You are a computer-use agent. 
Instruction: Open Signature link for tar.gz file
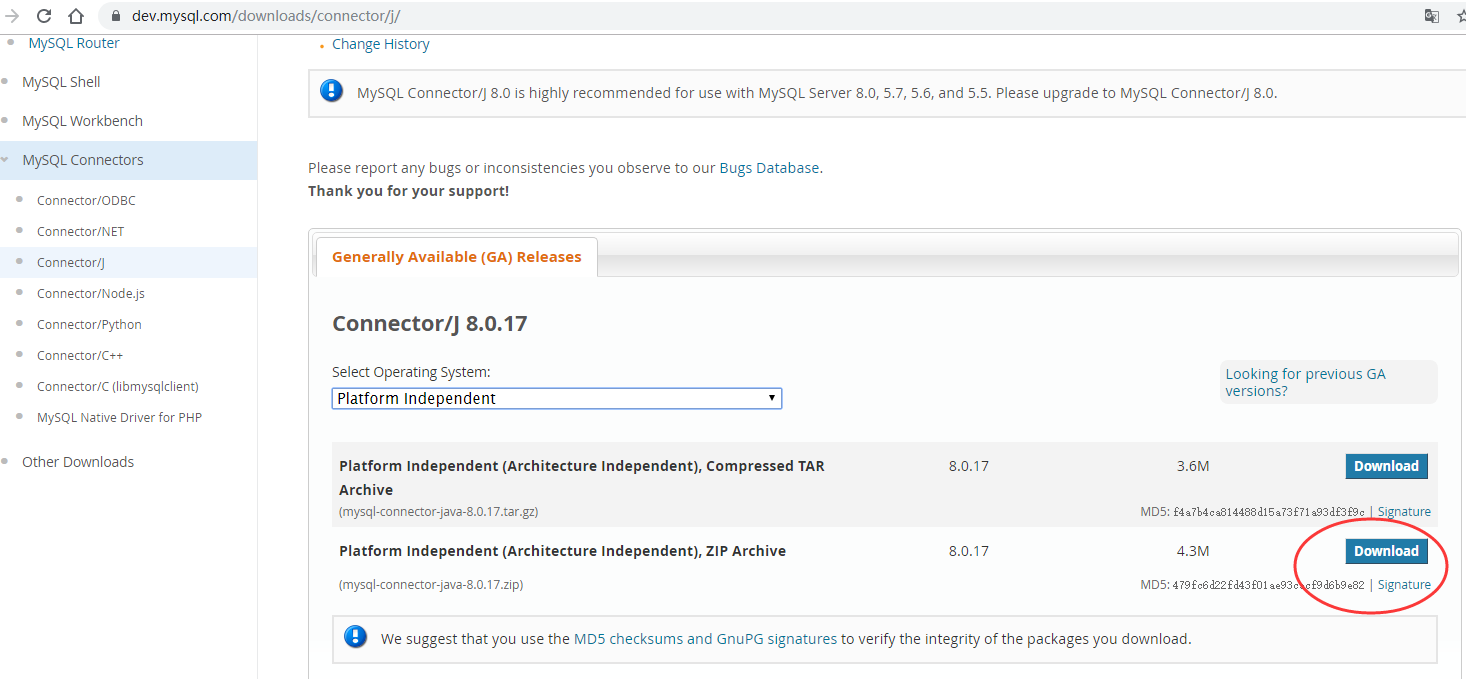[x=1404, y=511]
